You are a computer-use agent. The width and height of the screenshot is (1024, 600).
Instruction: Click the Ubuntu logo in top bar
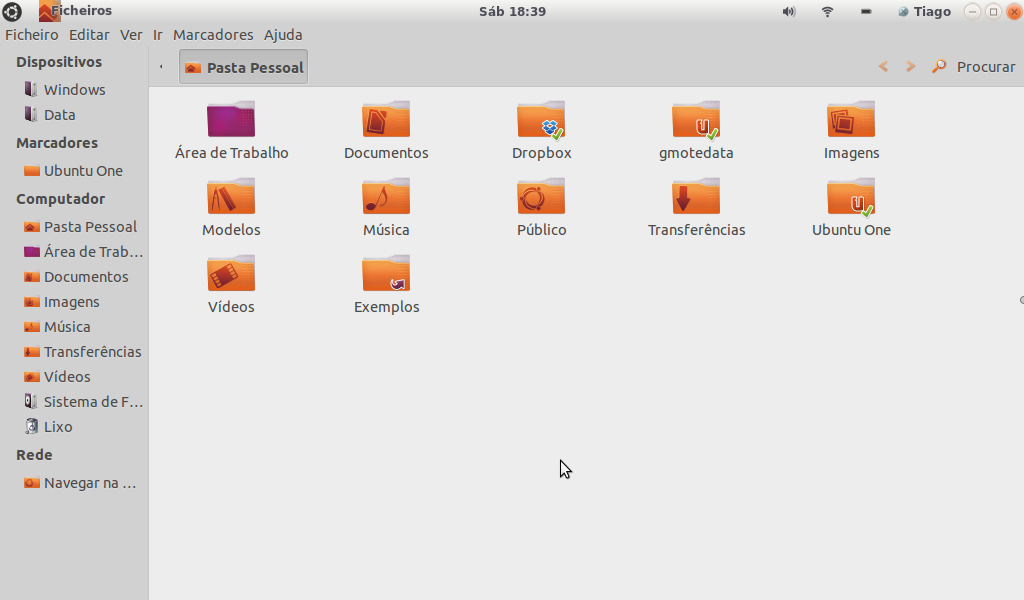click(12, 11)
